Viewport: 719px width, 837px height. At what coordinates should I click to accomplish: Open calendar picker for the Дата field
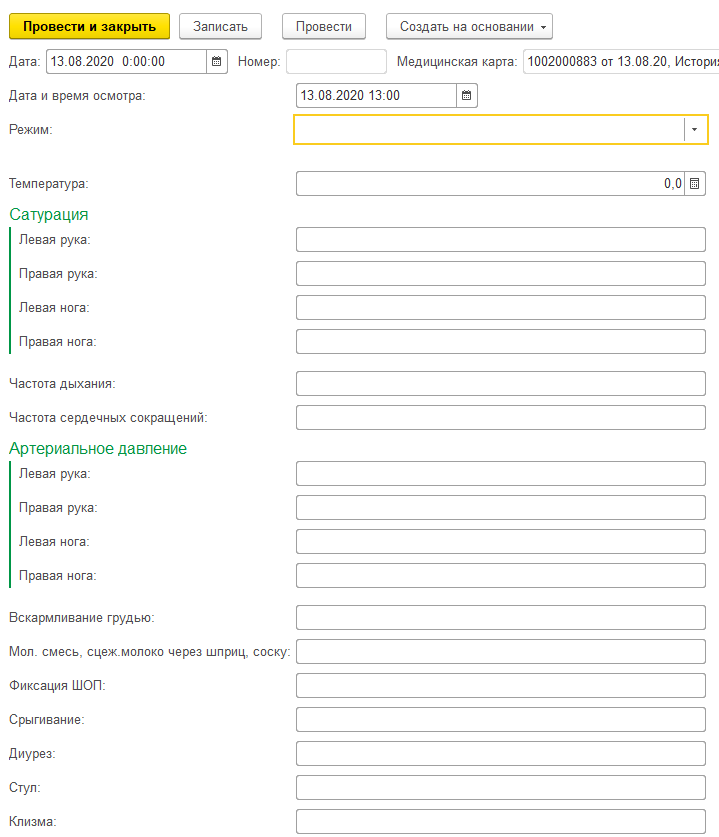[216, 61]
